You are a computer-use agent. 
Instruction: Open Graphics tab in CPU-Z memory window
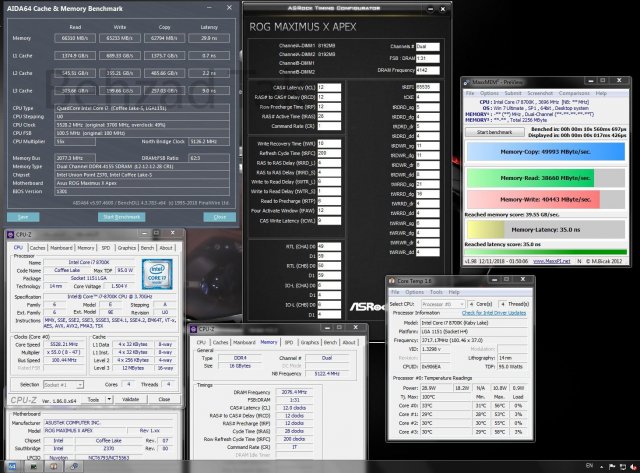point(309,342)
